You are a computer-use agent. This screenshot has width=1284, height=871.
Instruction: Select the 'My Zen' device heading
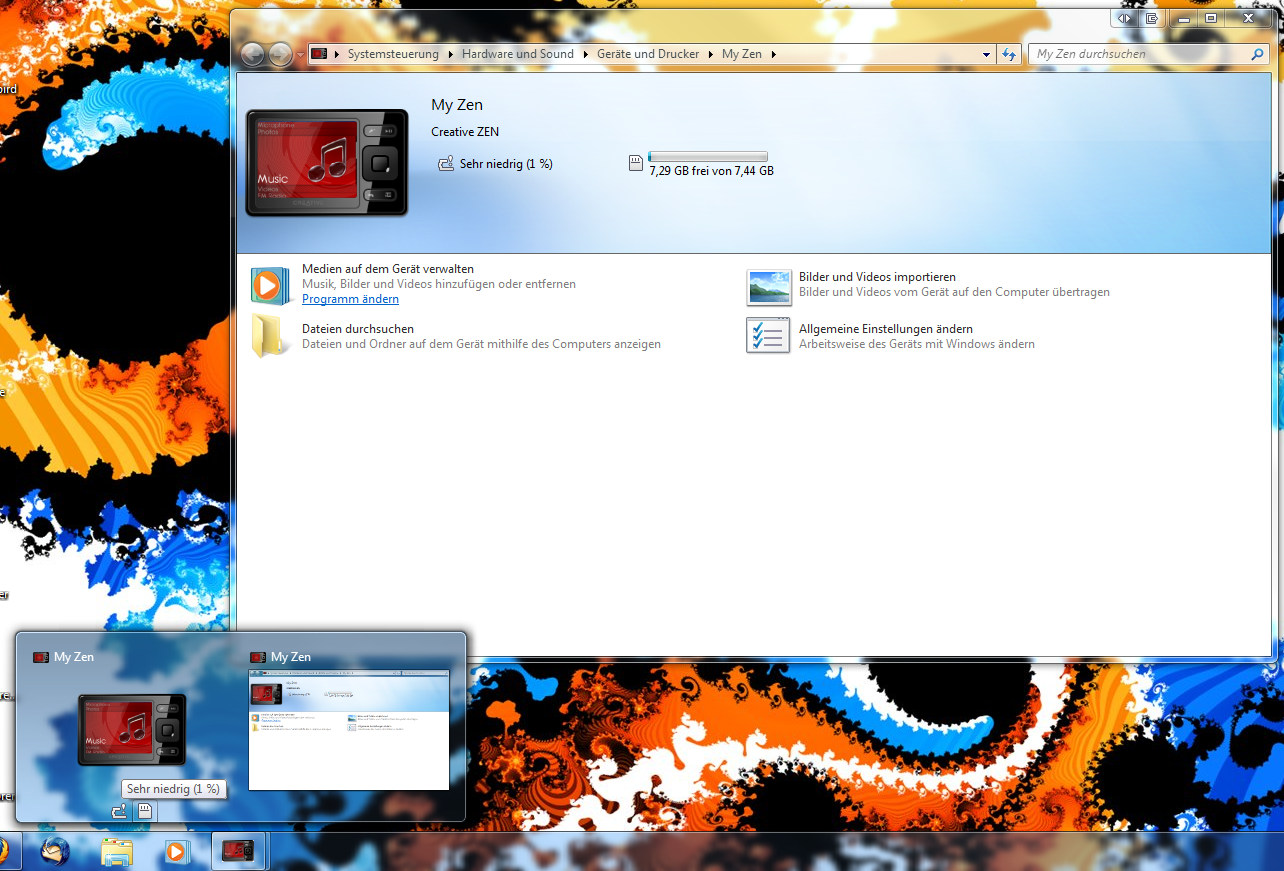[457, 105]
